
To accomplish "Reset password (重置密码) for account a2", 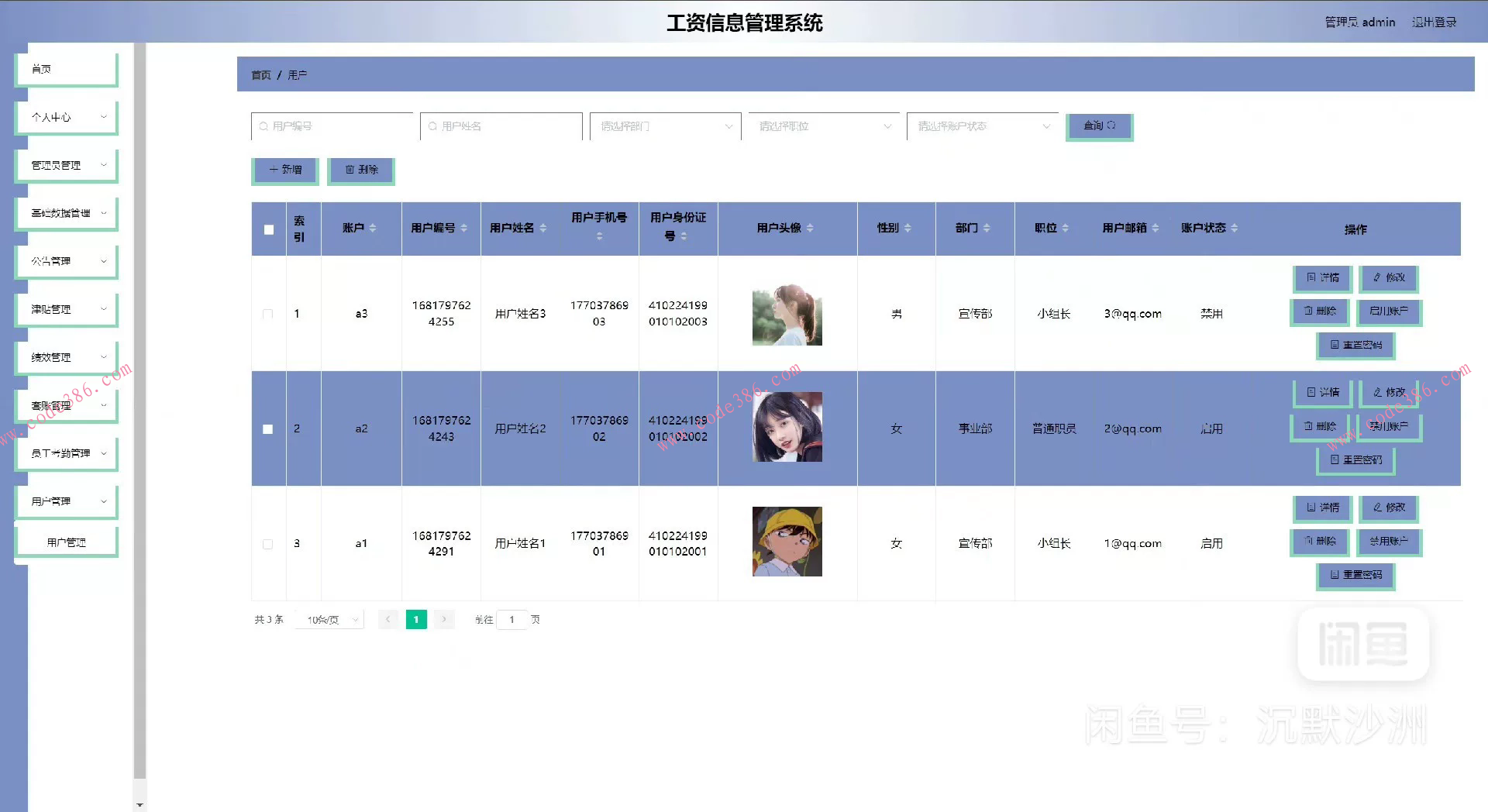I will (x=1356, y=459).
